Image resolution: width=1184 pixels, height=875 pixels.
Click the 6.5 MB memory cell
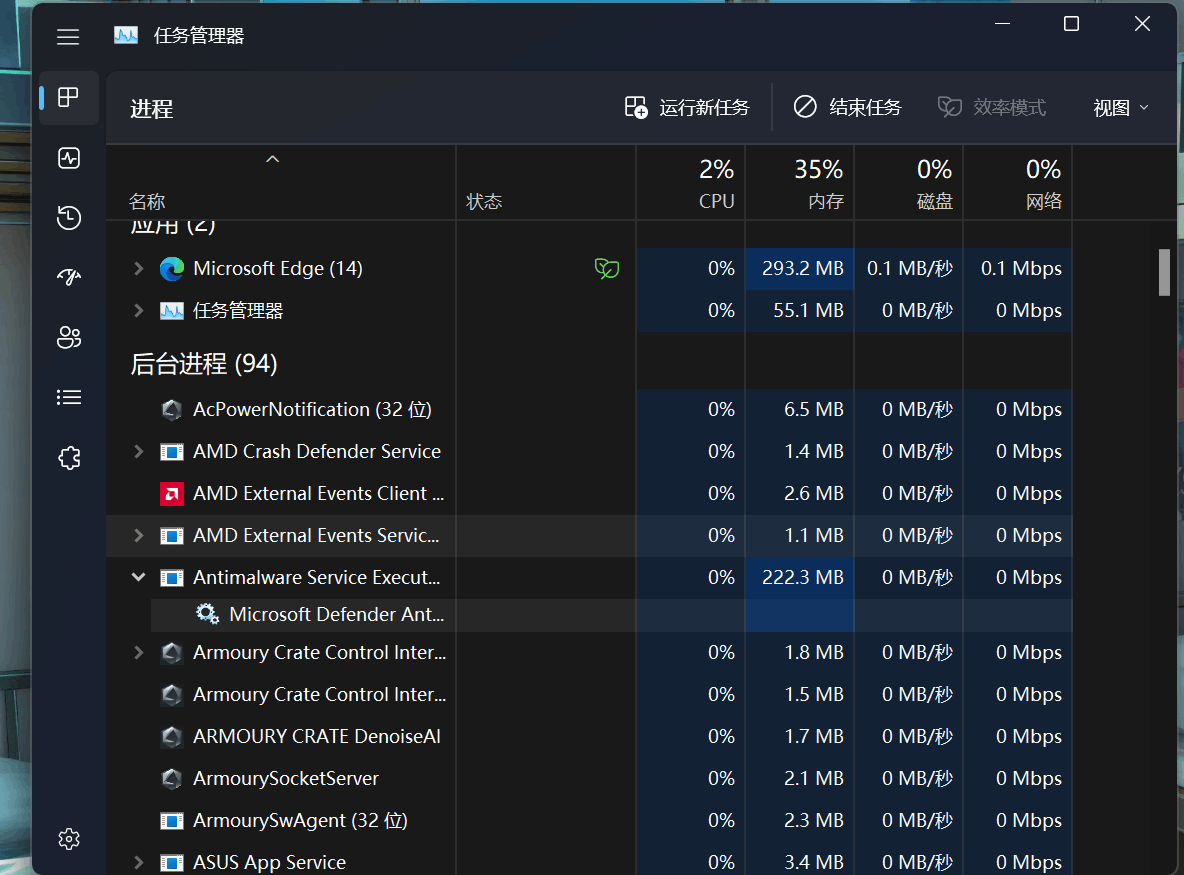coord(800,409)
